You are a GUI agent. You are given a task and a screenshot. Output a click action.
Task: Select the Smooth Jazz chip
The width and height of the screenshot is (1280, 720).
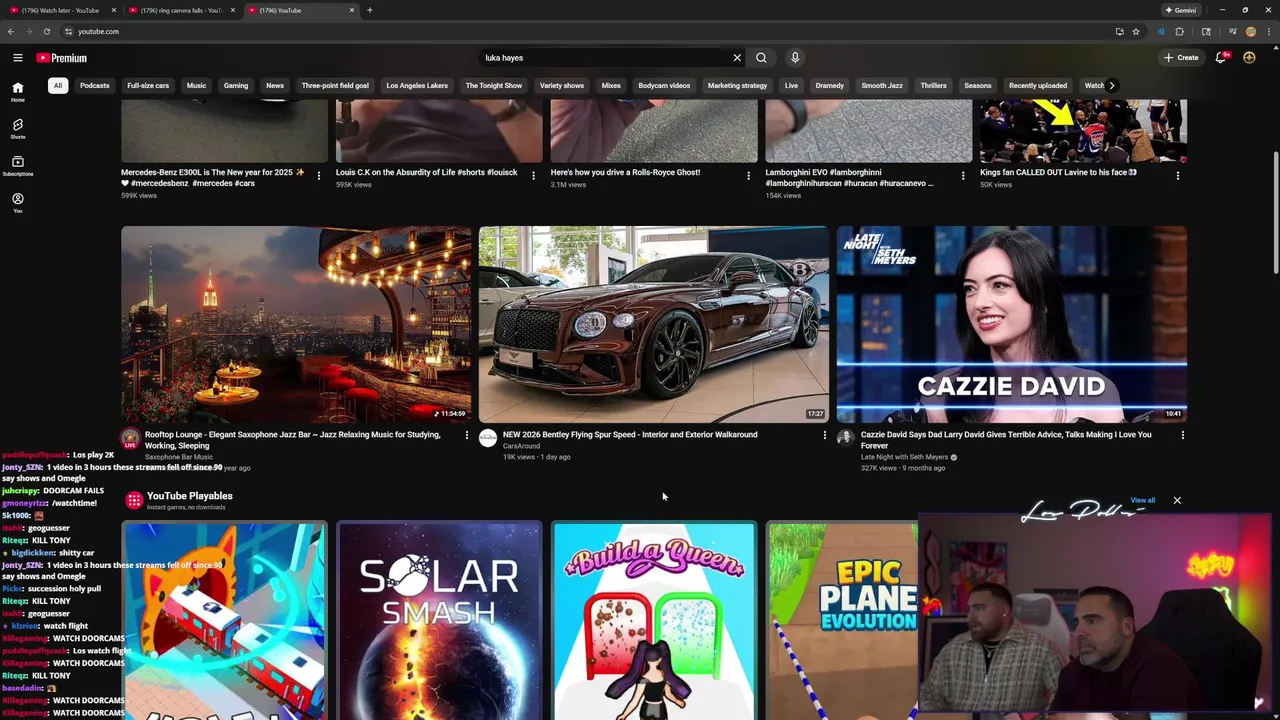click(882, 85)
